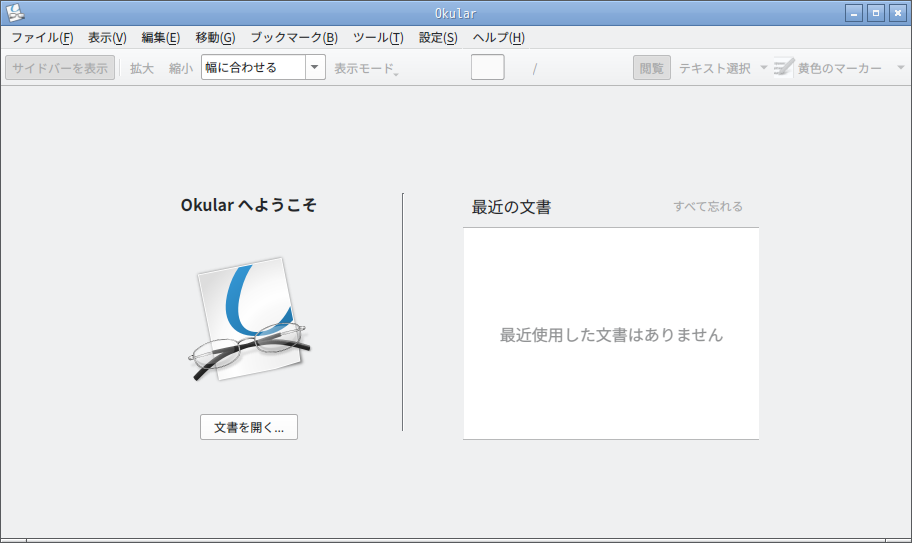Open the ファイル(F) menu
Viewport: 912px width, 543px height.
click(42, 38)
